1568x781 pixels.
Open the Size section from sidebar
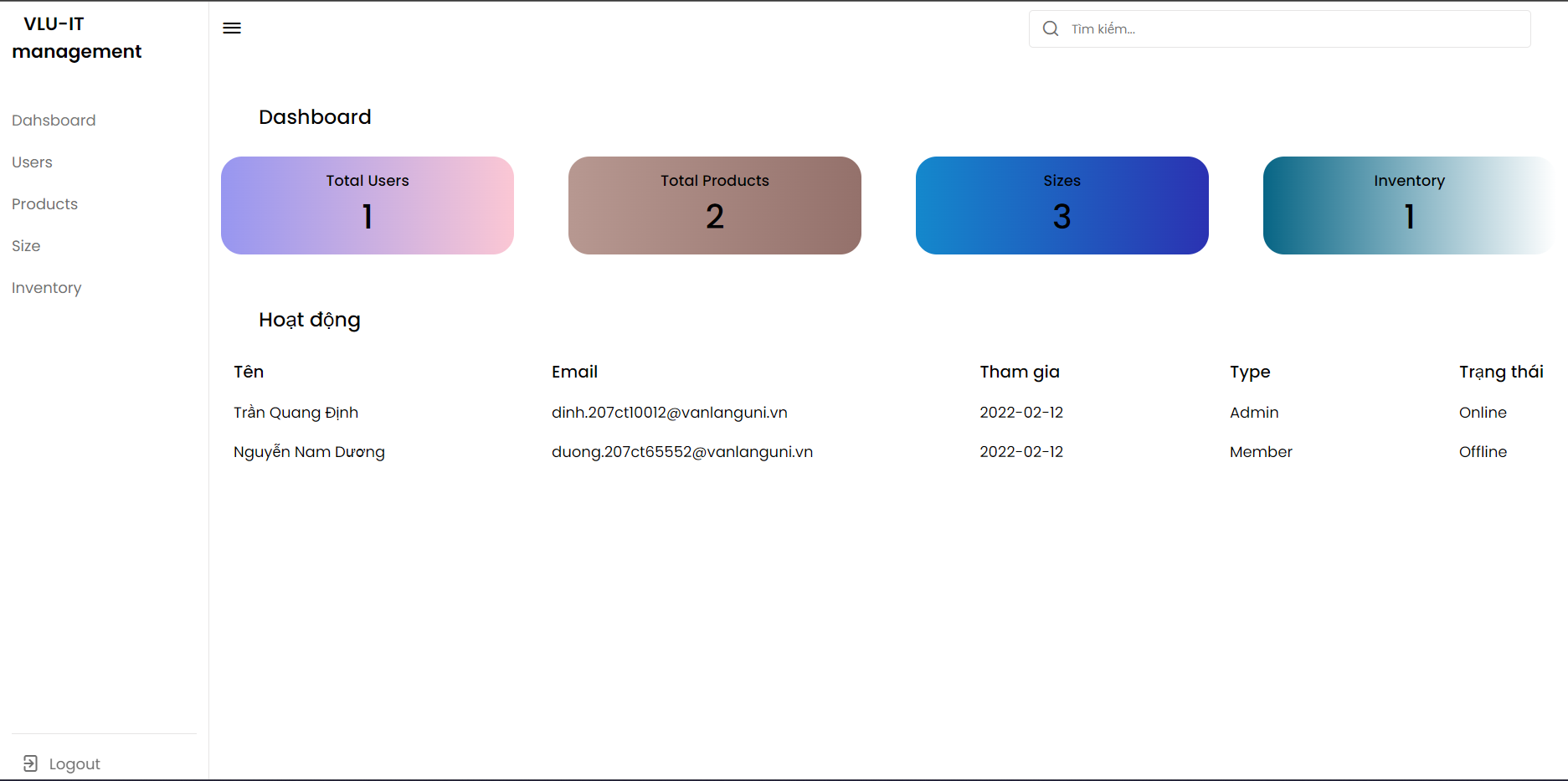(x=26, y=245)
